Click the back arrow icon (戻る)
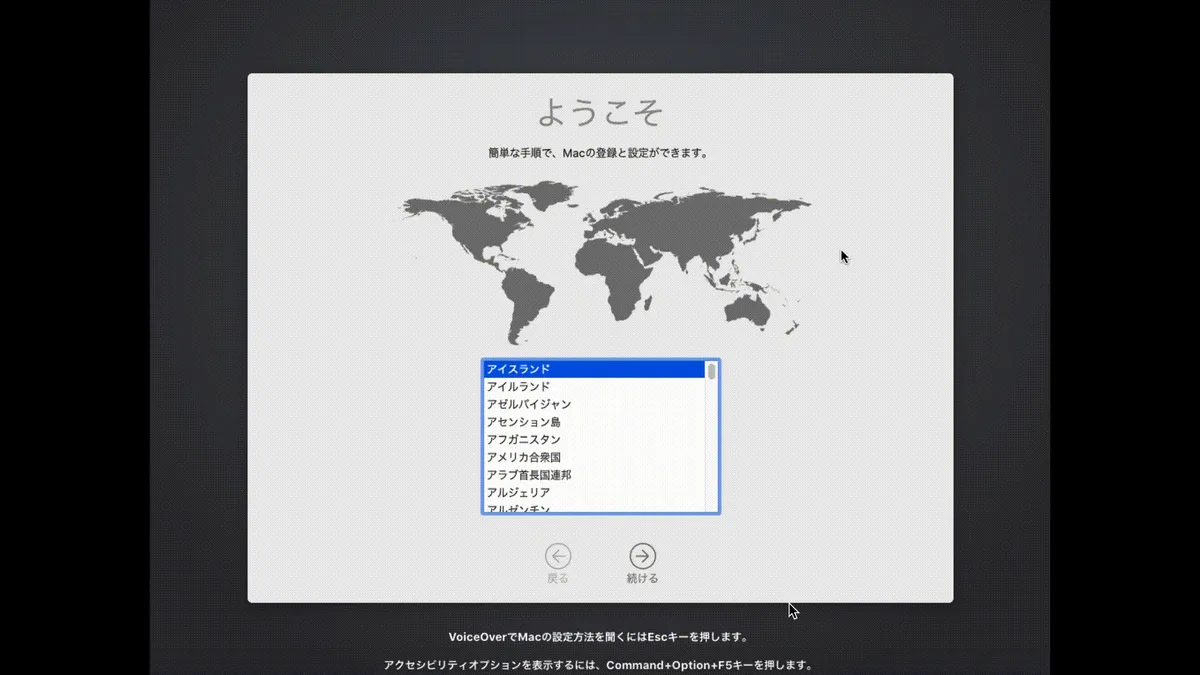 click(558, 556)
